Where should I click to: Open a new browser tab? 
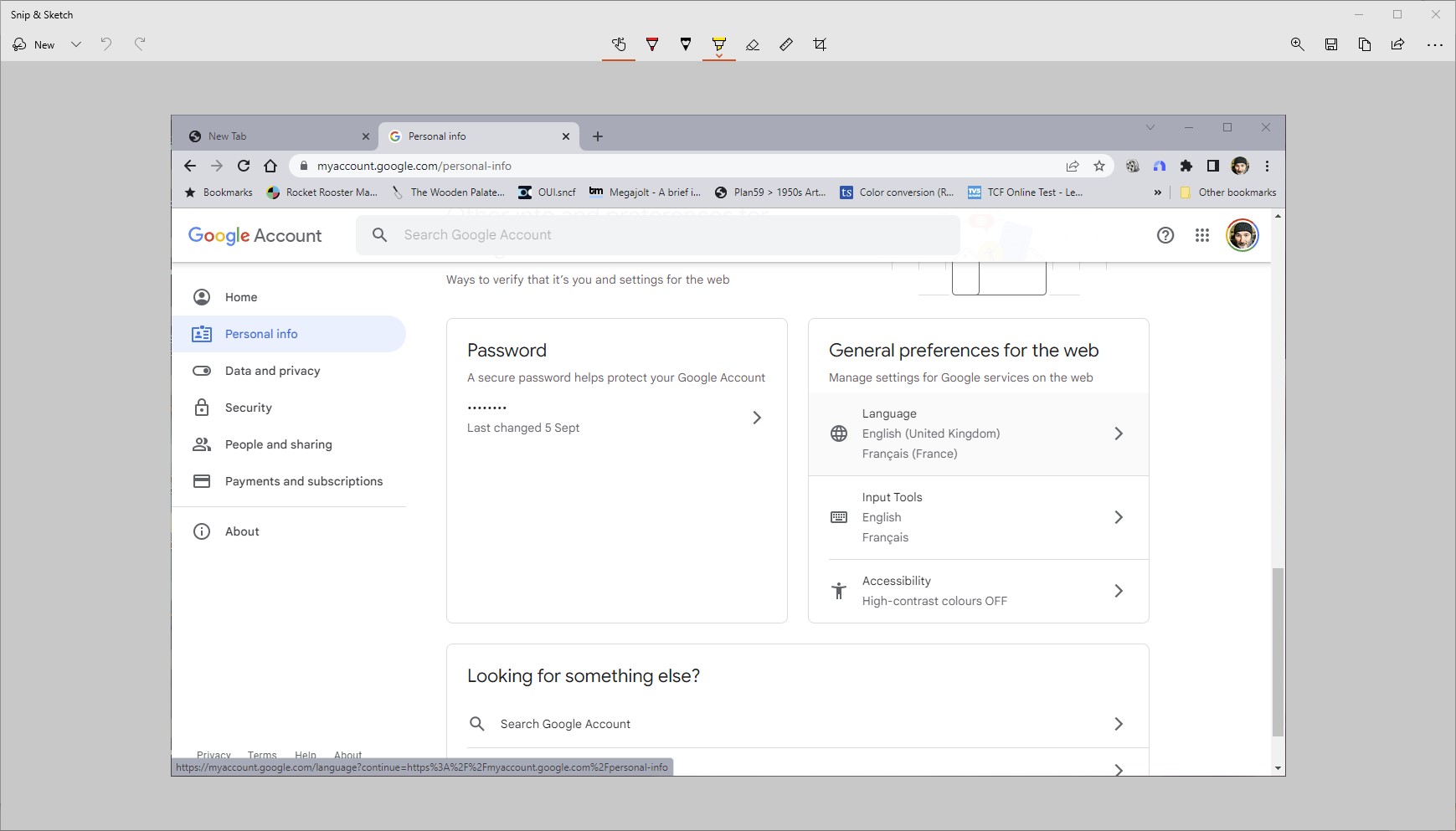(x=598, y=136)
